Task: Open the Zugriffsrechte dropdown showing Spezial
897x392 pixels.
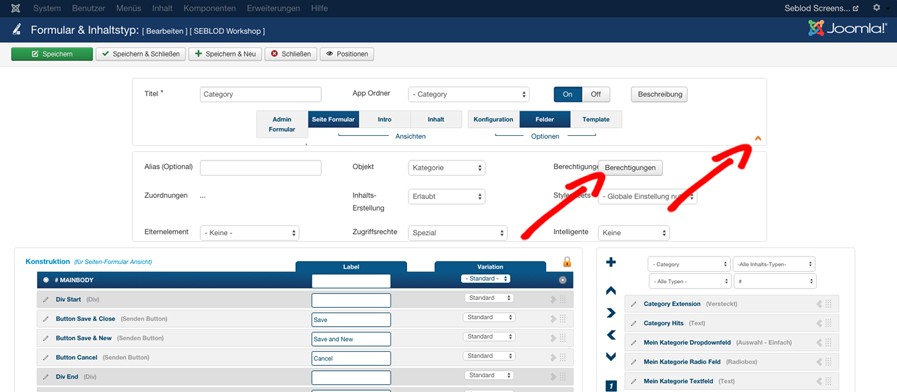Action: (458, 233)
